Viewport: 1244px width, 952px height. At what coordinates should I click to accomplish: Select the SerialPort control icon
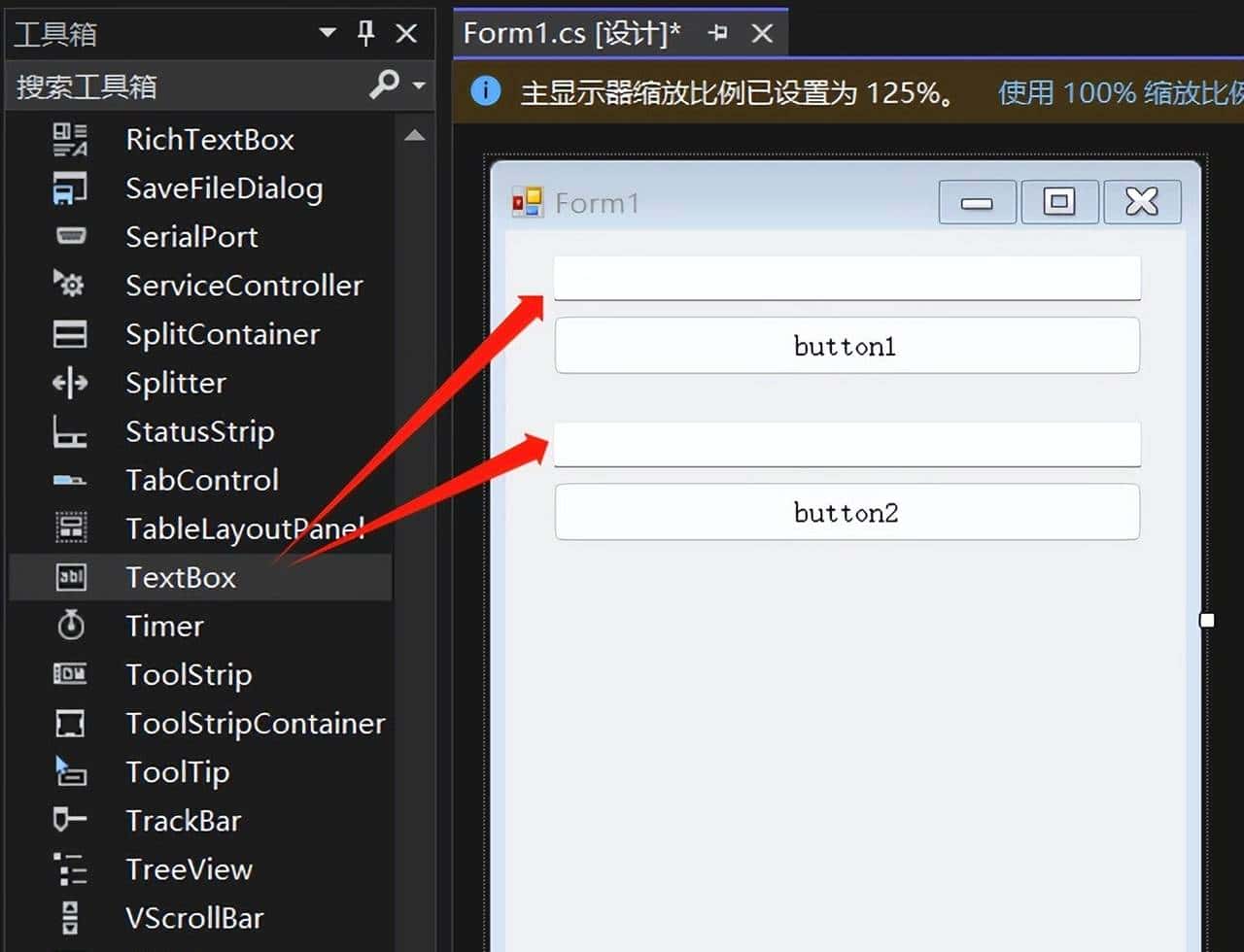(70, 236)
